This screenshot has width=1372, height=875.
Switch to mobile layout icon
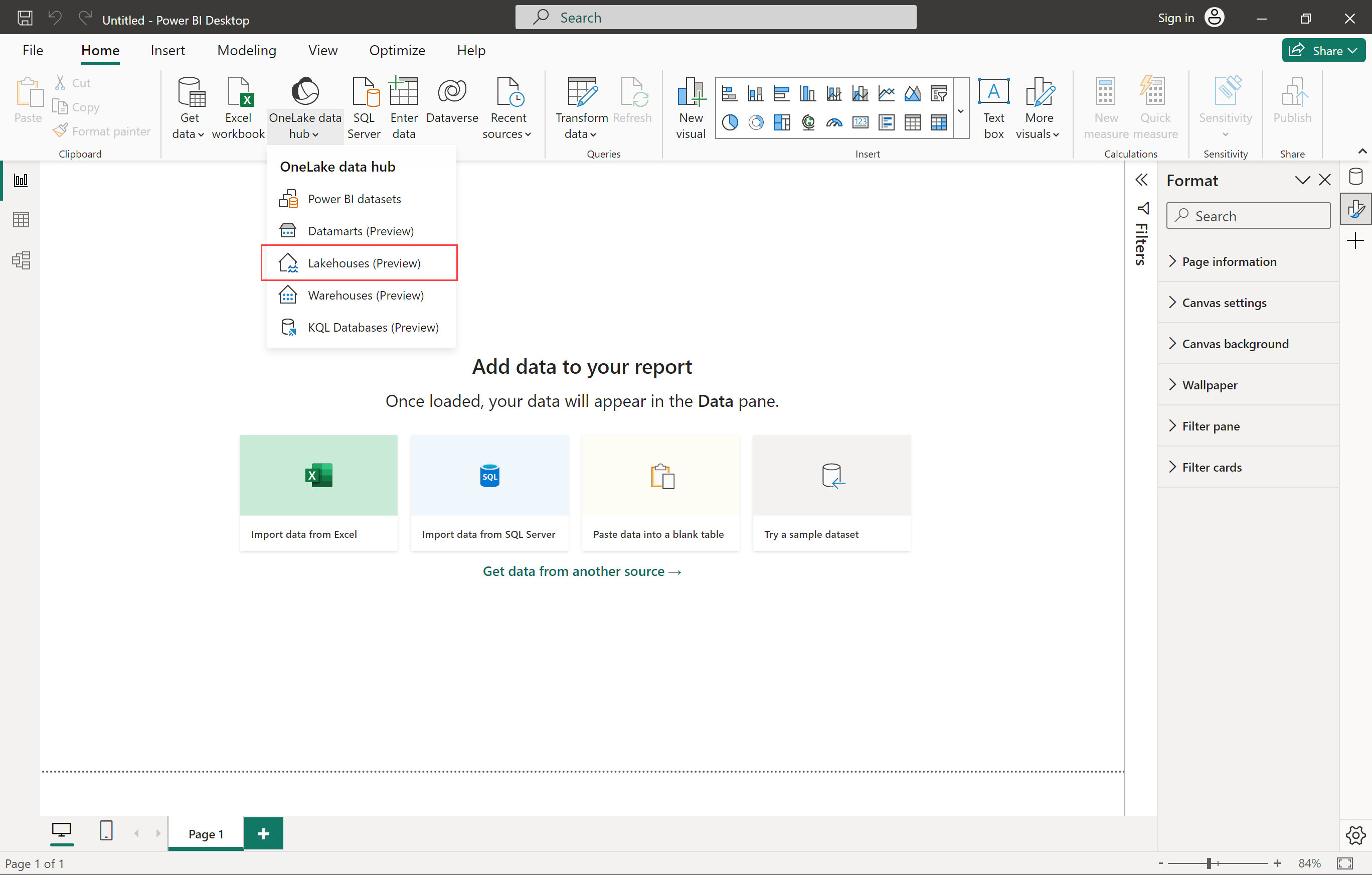coord(106,830)
